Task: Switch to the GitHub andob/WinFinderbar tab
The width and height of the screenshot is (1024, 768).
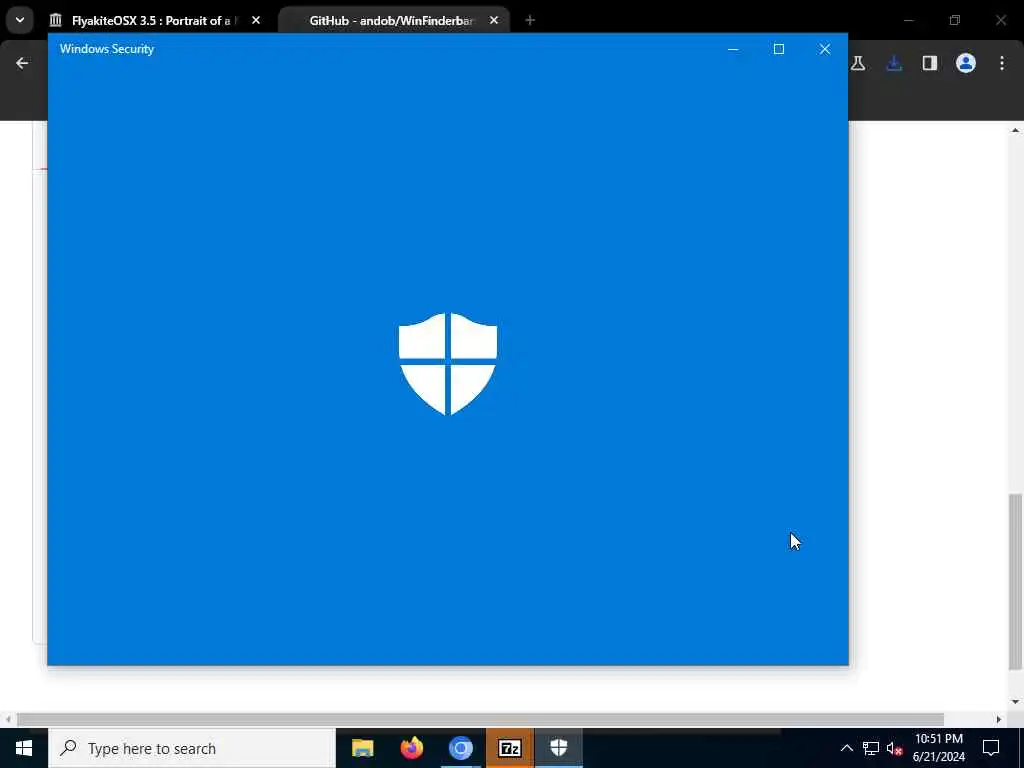Action: [393, 20]
